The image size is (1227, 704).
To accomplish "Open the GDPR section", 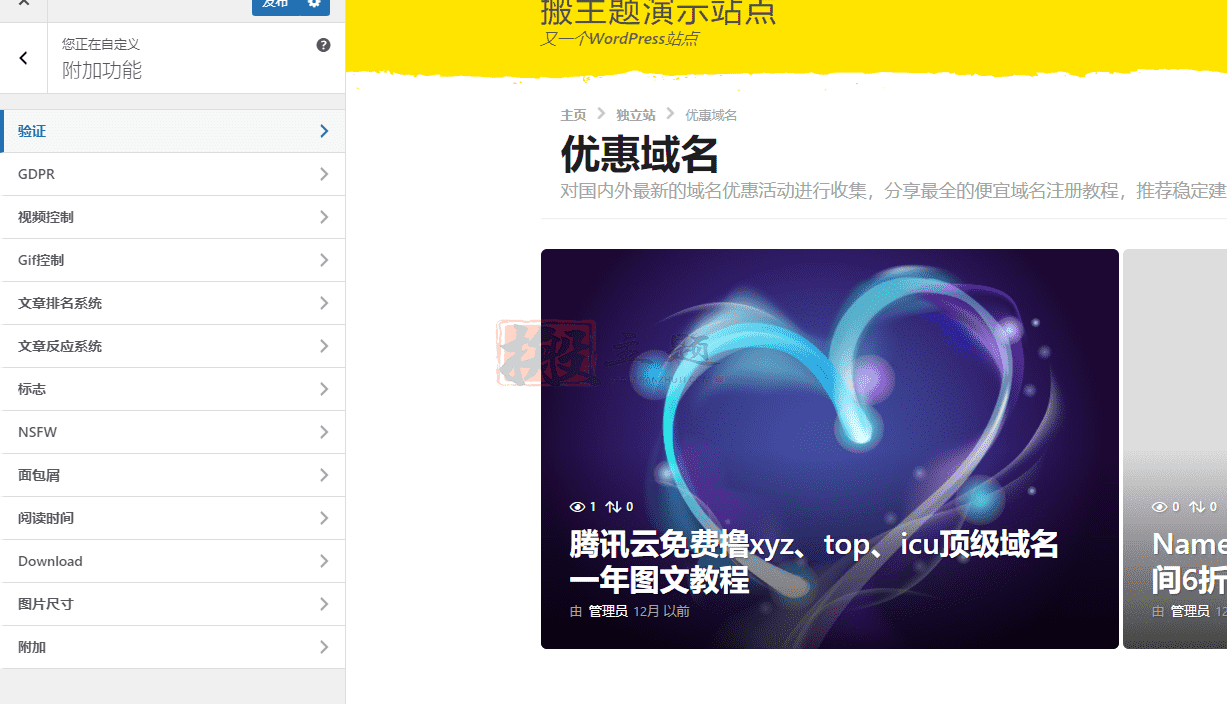I will (173, 174).
